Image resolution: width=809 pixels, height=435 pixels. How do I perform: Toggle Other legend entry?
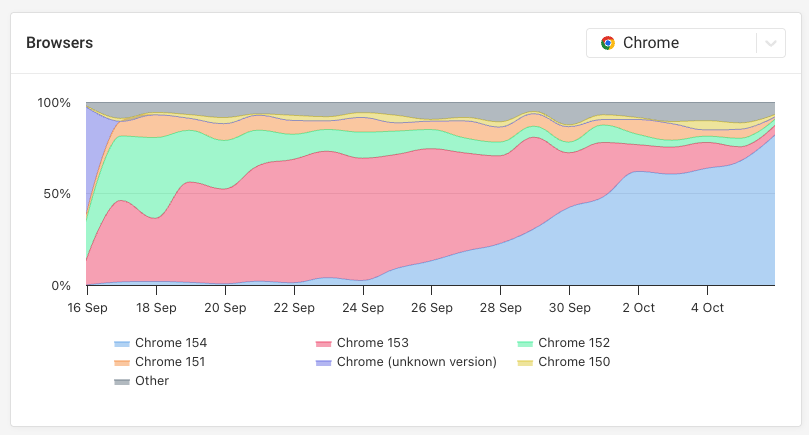pyautogui.click(x=141, y=381)
